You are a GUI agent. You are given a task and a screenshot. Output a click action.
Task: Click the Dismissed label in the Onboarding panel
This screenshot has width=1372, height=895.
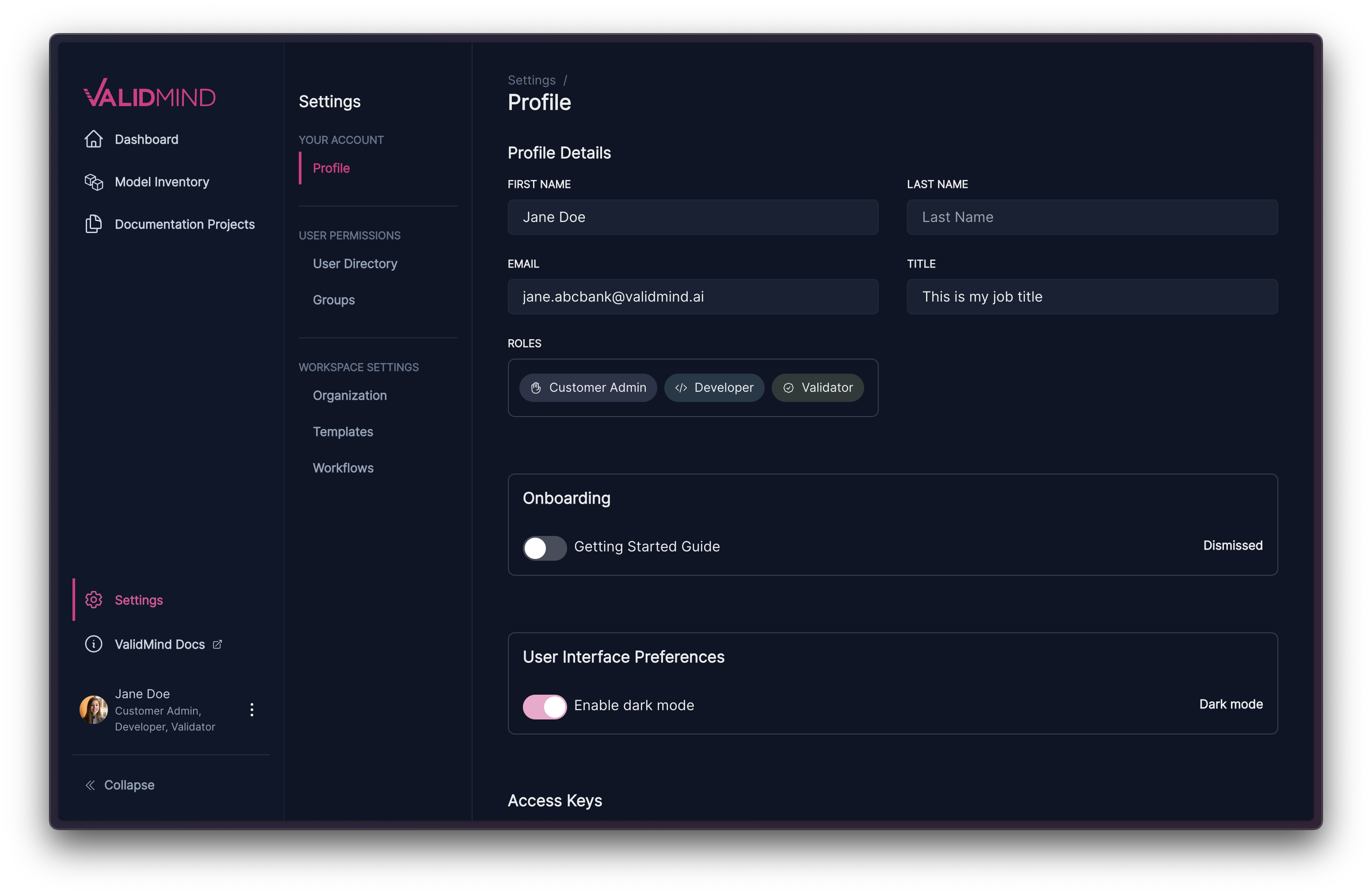(x=1232, y=546)
